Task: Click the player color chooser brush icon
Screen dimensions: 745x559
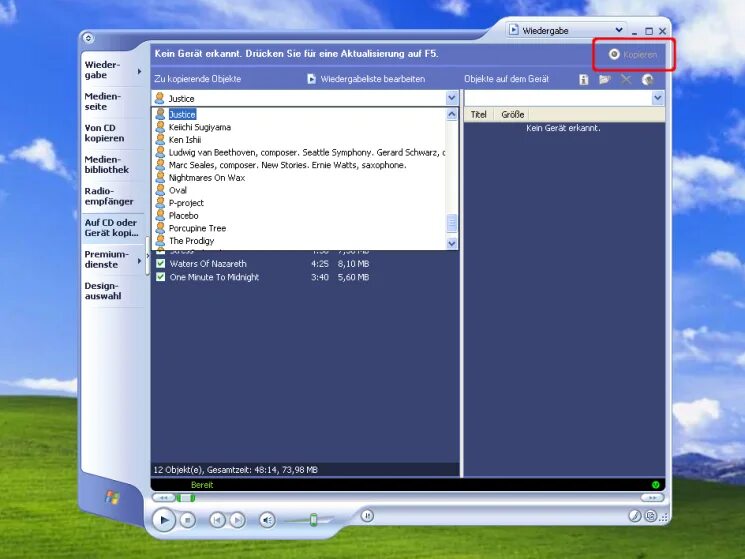Action: click(x=635, y=516)
